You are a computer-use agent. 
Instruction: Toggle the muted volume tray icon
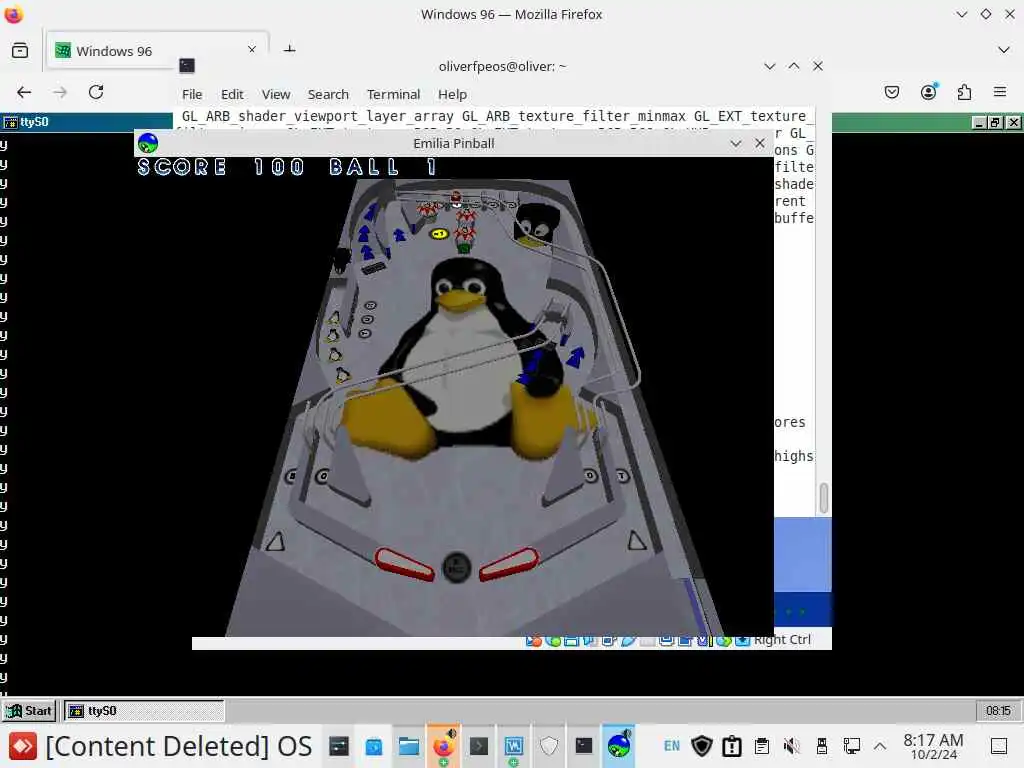pyautogui.click(x=792, y=746)
